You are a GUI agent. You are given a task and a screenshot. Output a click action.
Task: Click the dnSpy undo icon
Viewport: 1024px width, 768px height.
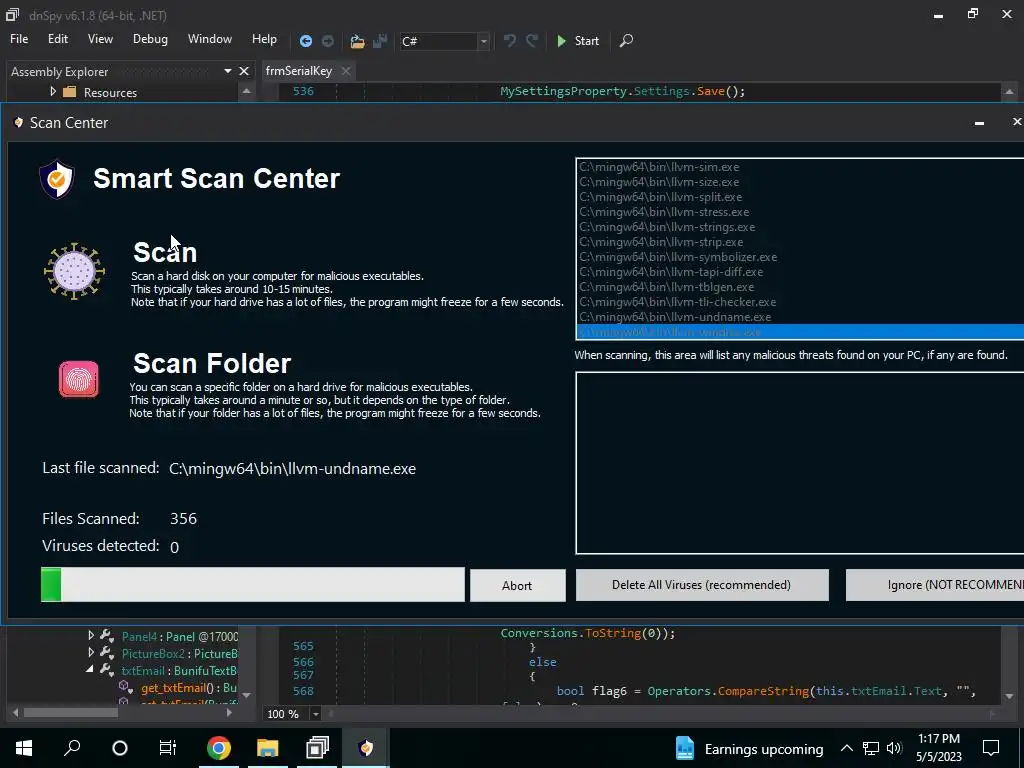(x=510, y=40)
